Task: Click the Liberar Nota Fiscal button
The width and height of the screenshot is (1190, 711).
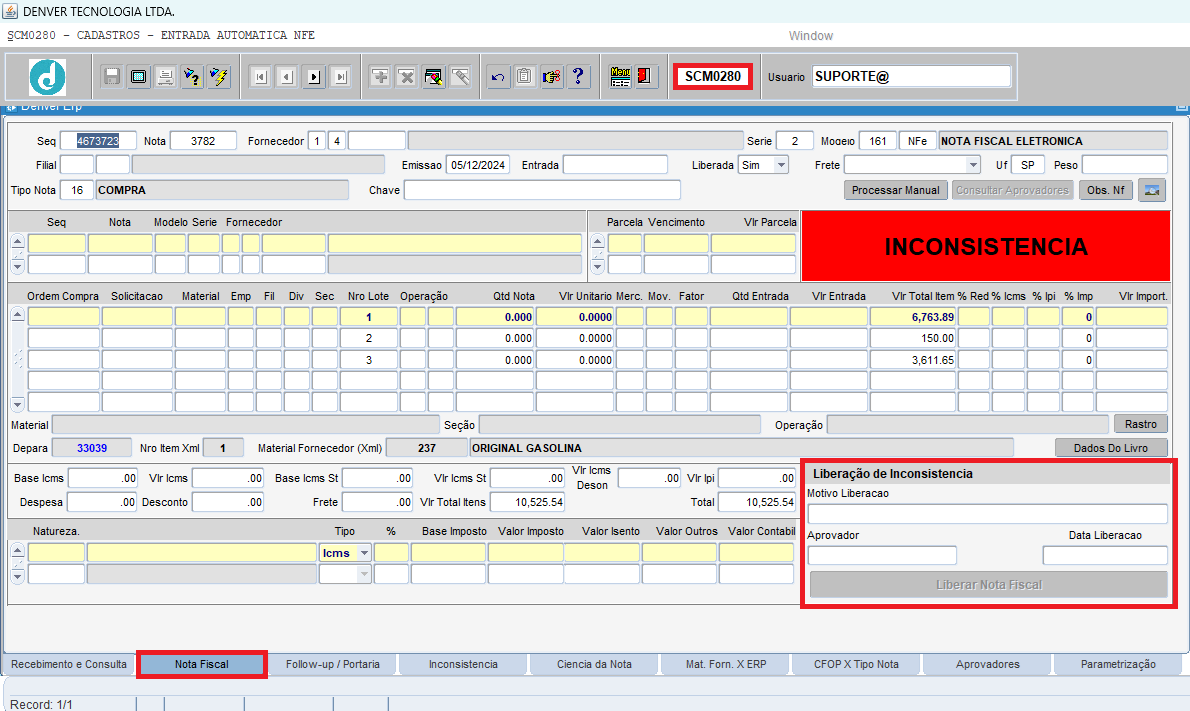Action: pos(989,585)
